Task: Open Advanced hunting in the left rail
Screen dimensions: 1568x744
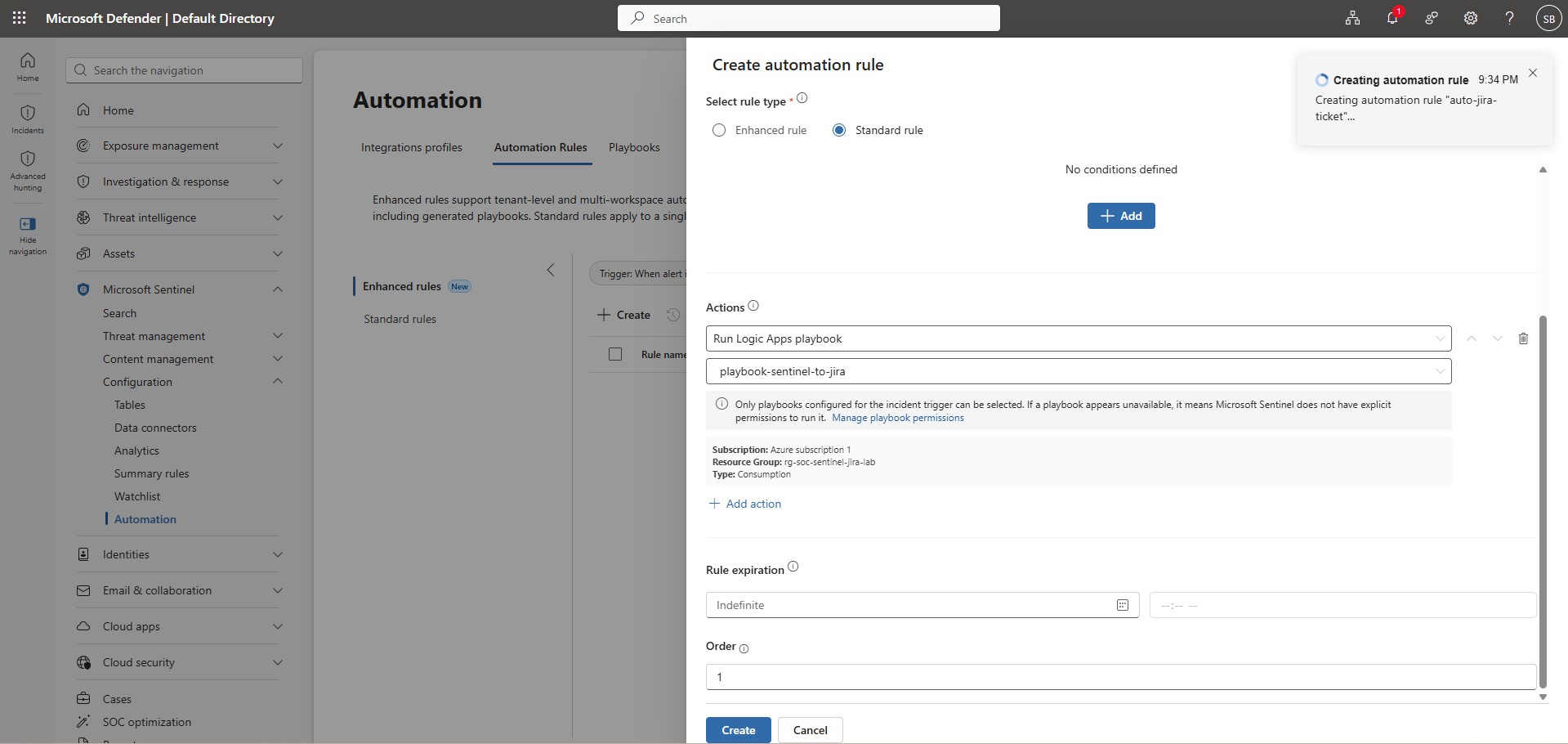Action: click(x=28, y=172)
